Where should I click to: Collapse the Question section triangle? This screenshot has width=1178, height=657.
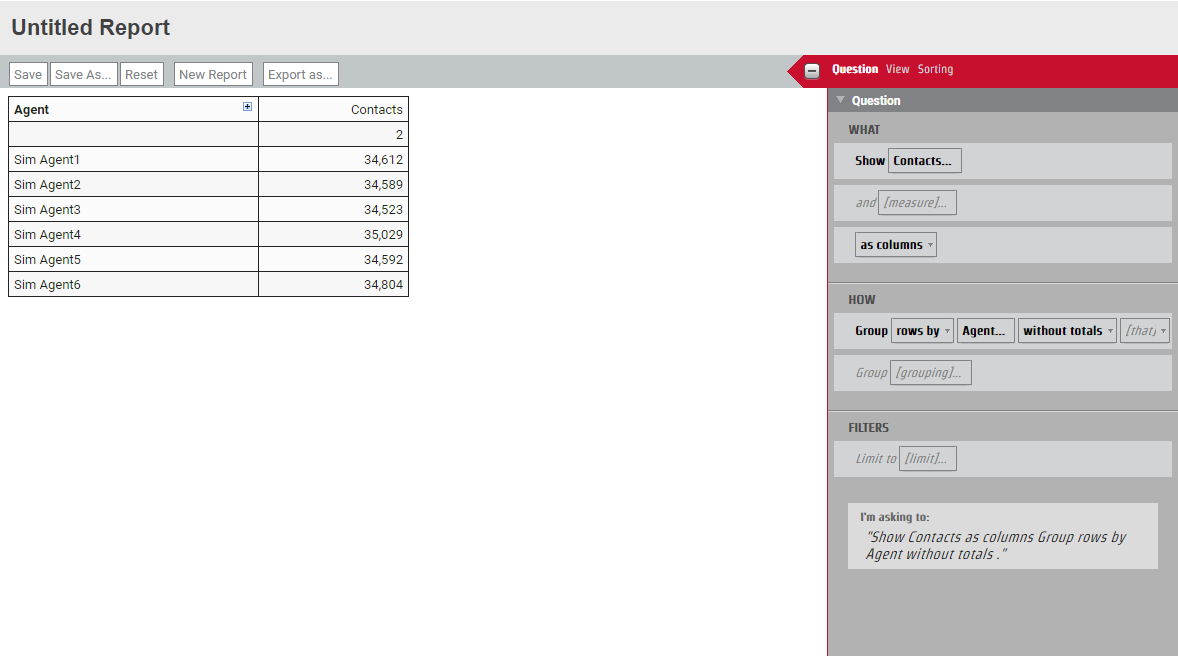841,100
